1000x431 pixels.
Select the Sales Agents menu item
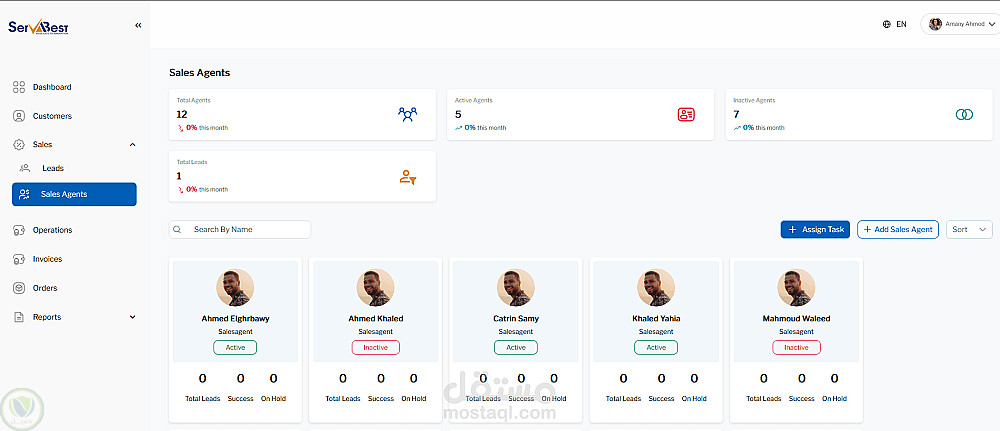pos(74,194)
